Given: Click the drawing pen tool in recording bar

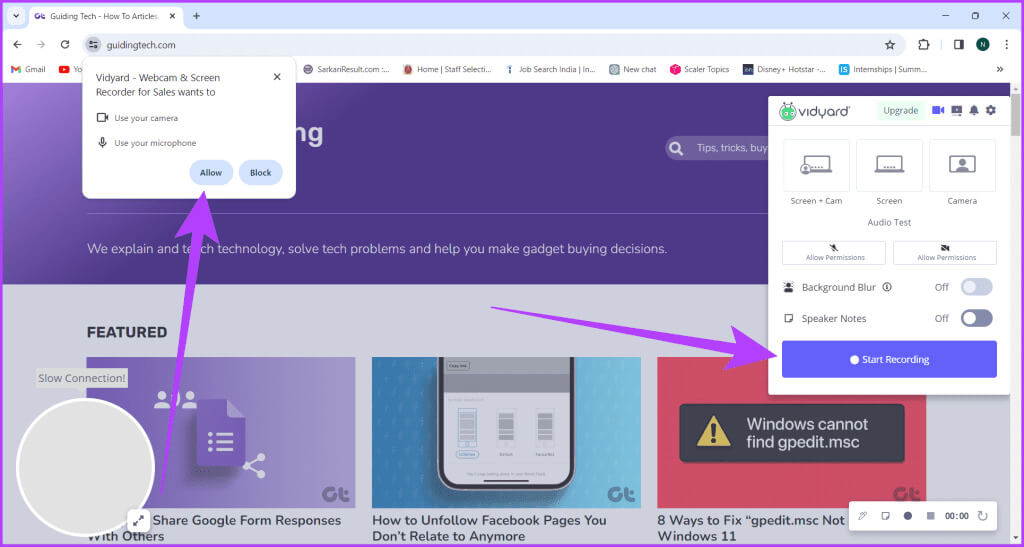Looking at the screenshot, I should coord(863,516).
